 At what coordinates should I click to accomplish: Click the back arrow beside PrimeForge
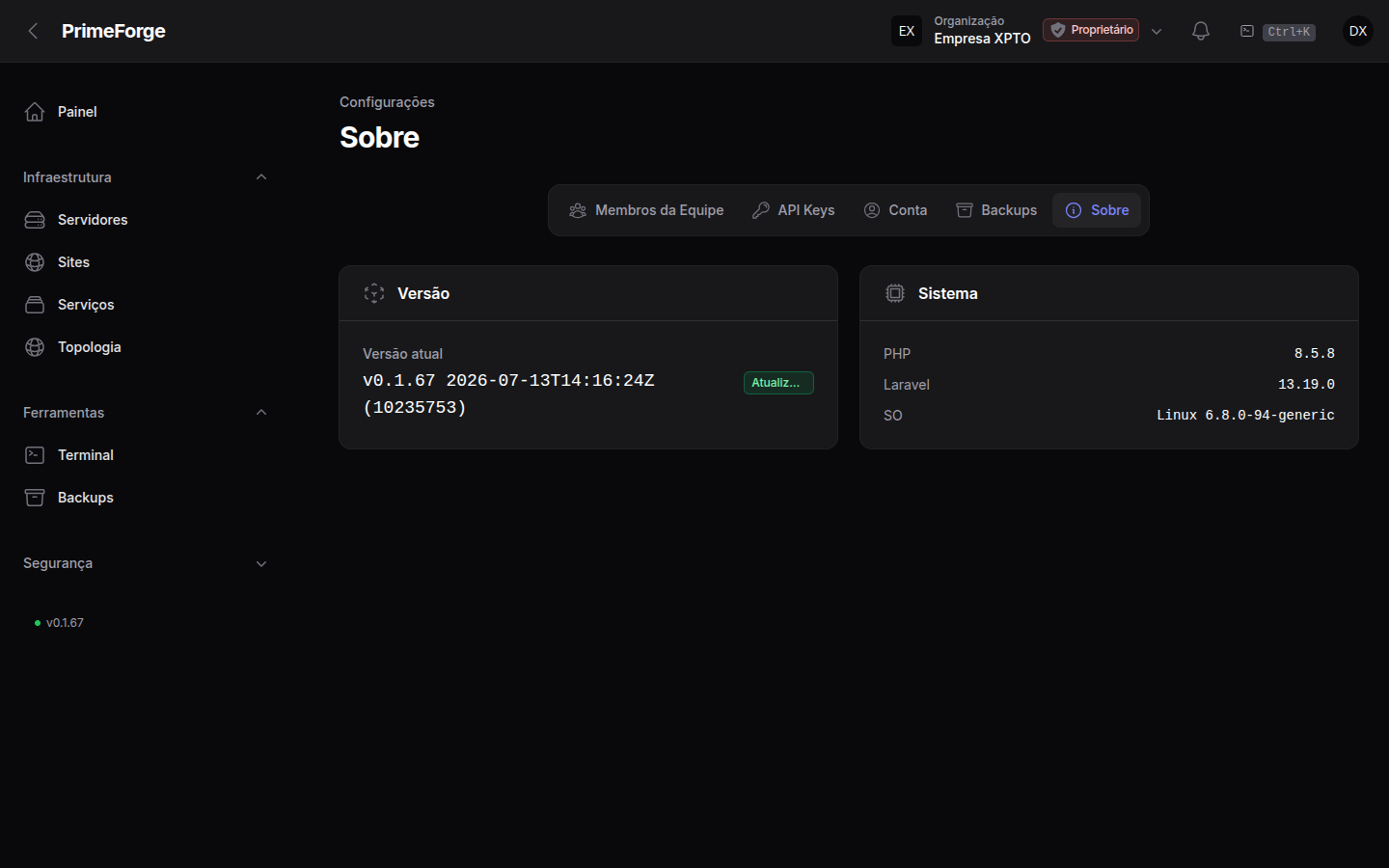coord(34,31)
